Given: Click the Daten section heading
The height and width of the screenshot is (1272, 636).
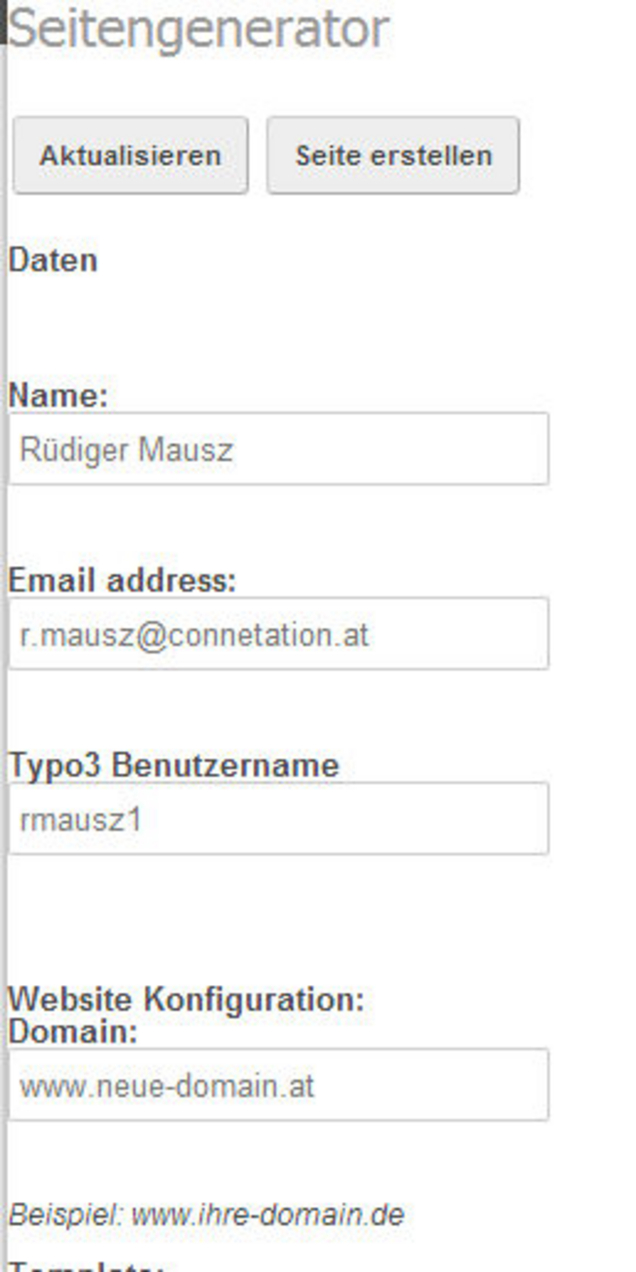Looking at the screenshot, I should pos(53,260).
